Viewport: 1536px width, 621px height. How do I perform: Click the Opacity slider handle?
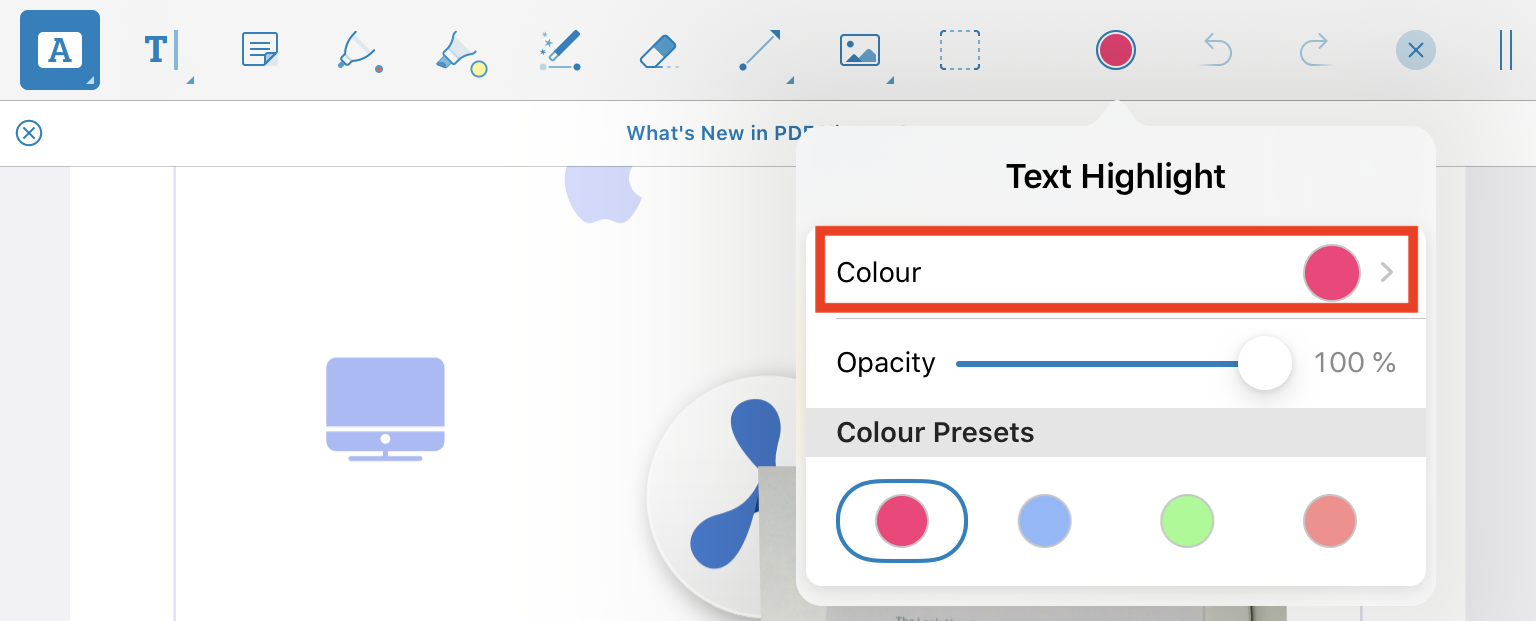[1265, 363]
